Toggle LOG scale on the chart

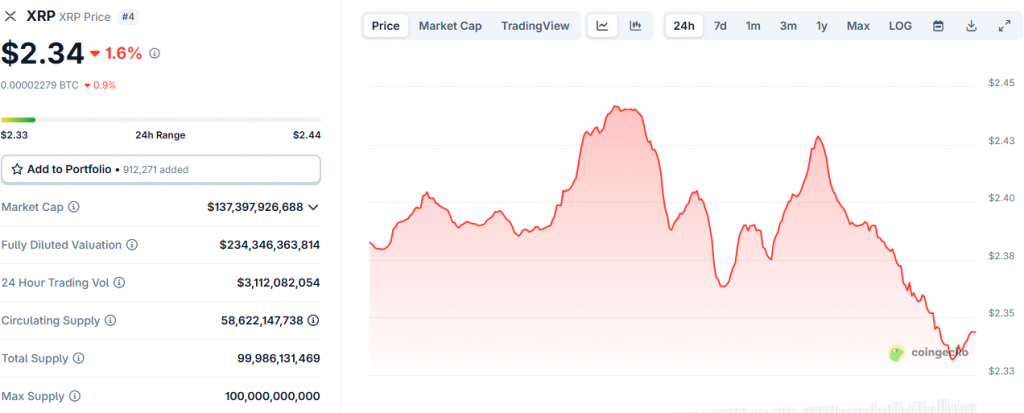pos(900,26)
